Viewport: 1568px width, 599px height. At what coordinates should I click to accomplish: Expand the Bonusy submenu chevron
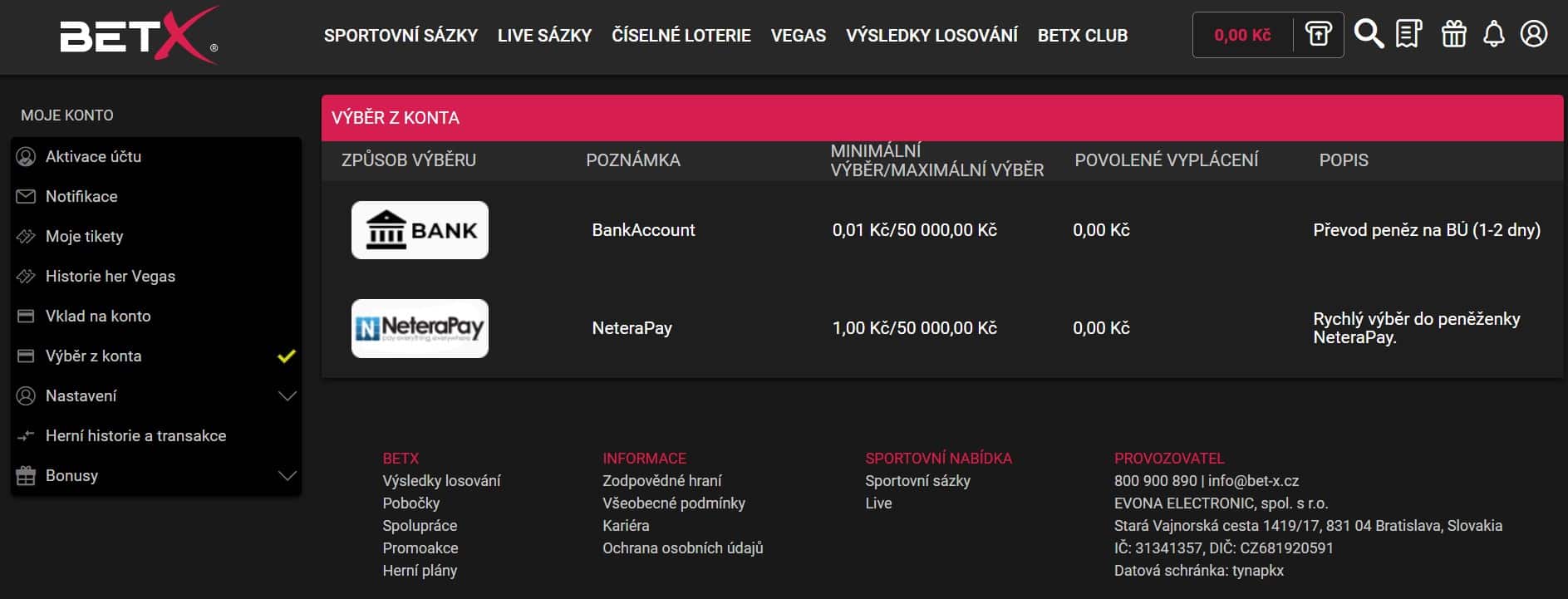pos(287,476)
